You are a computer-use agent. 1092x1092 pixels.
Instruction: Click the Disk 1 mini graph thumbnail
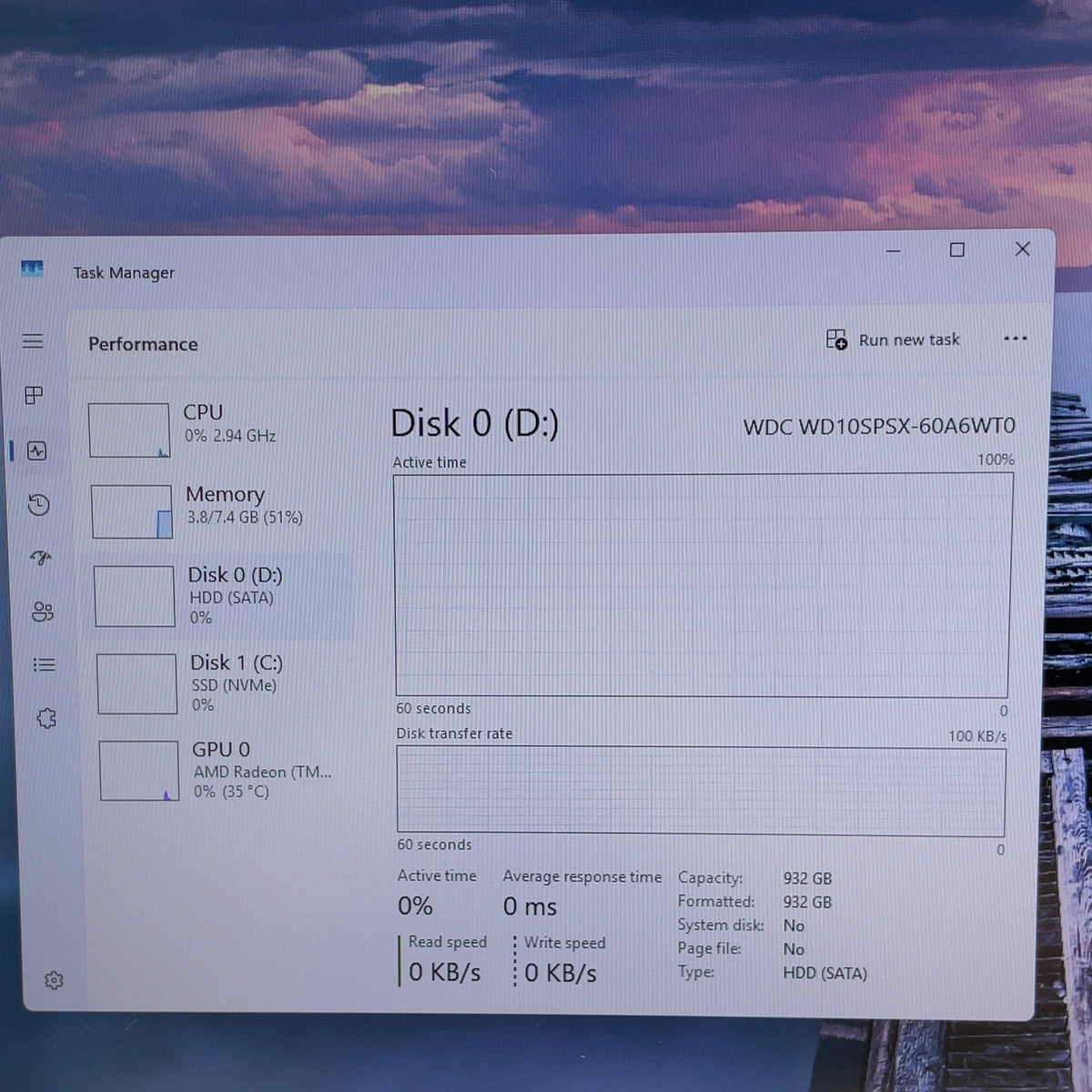point(137,683)
